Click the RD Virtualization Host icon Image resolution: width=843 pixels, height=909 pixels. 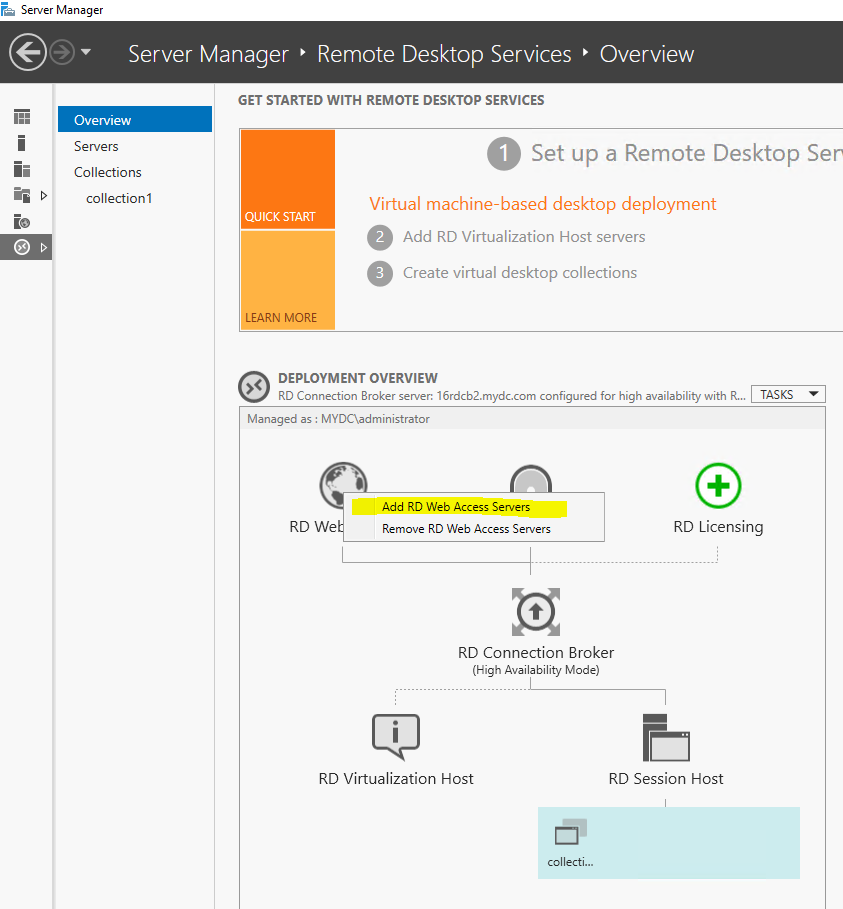click(x=395, y=736)
